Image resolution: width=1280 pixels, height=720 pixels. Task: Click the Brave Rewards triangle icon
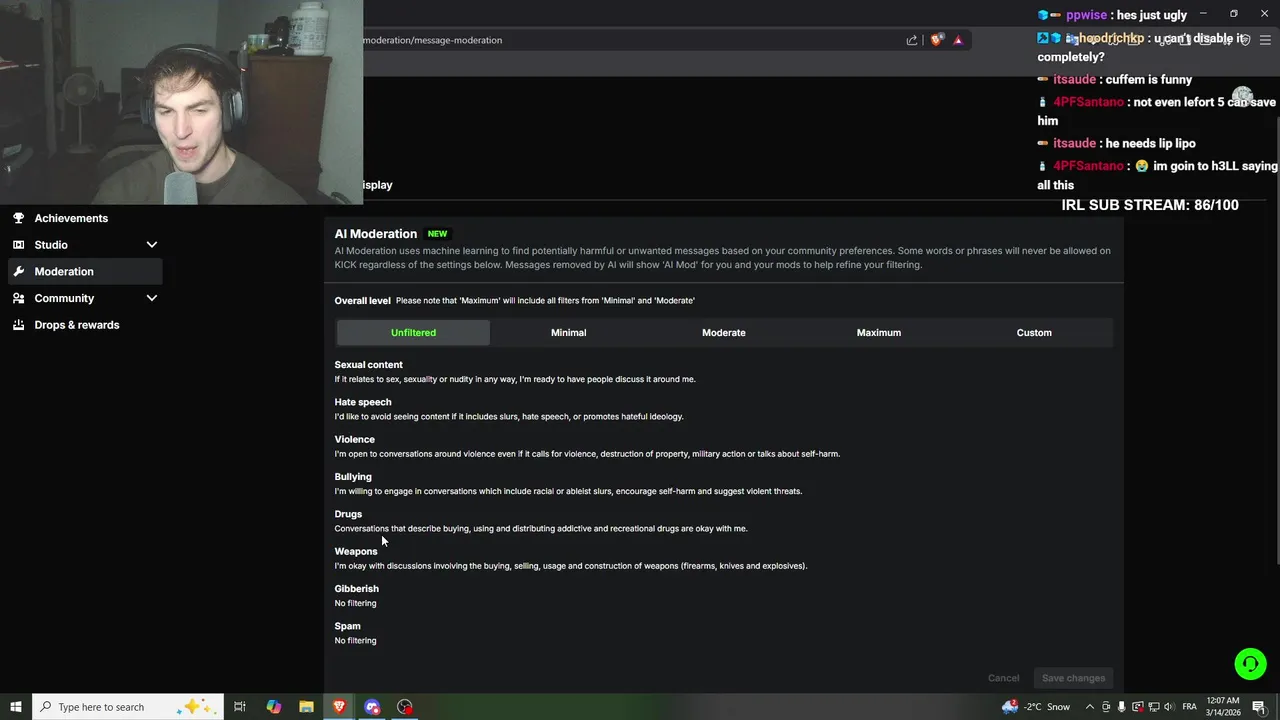coord(958,40)
